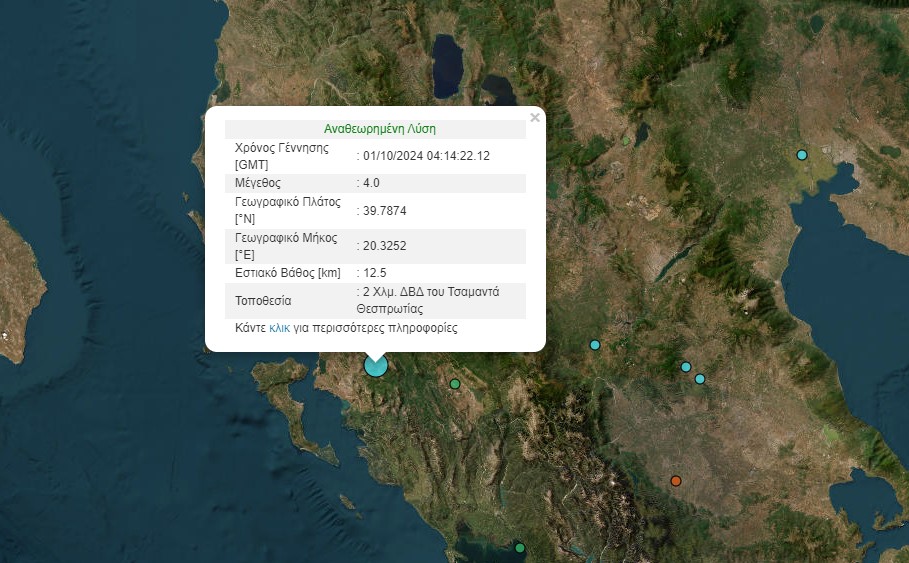Select the cyan marker near the northeastern gulf
The height and width of the screenshot is (563, 909).
pos(802,155)
